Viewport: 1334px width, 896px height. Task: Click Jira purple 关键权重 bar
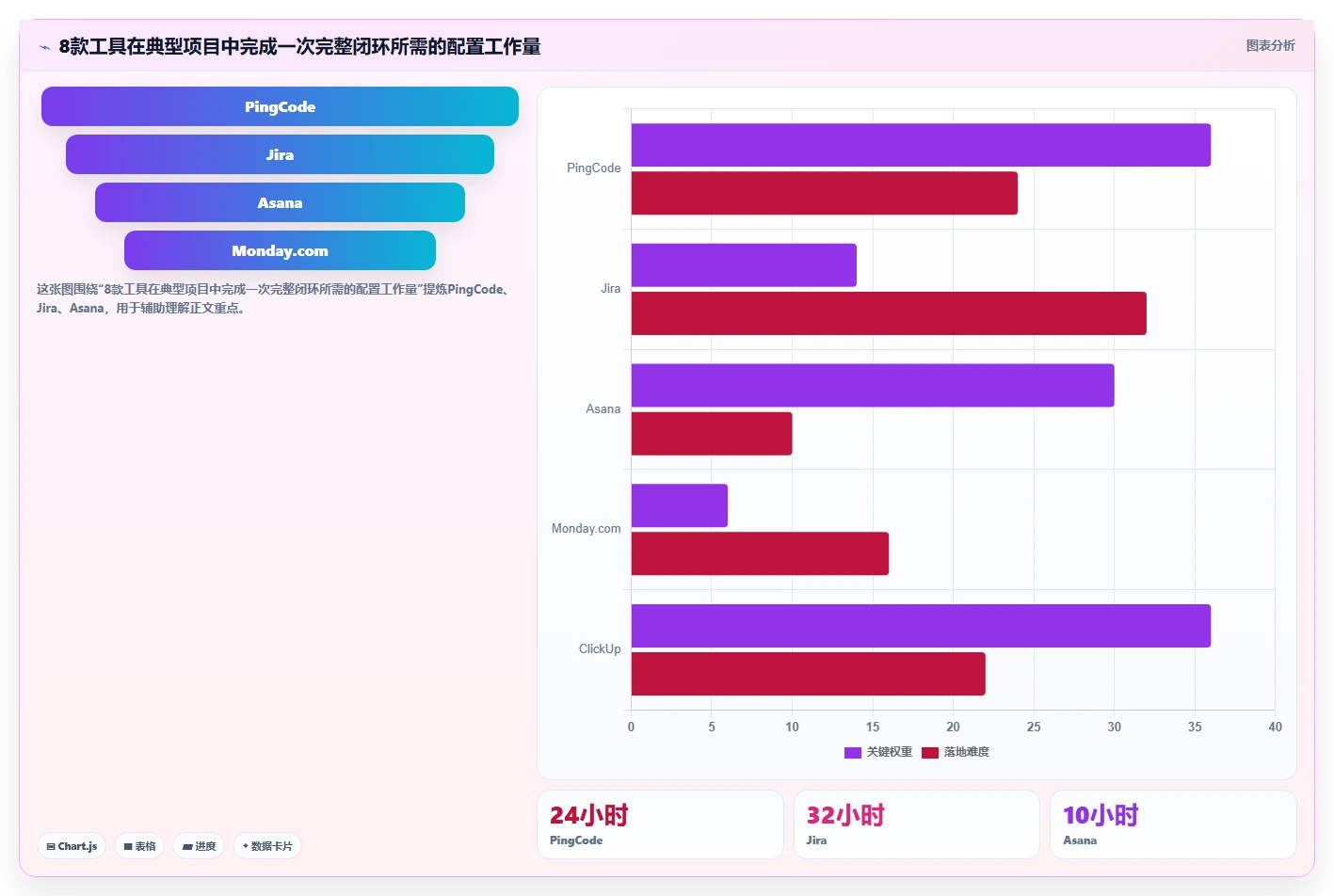tap(744, 265)
